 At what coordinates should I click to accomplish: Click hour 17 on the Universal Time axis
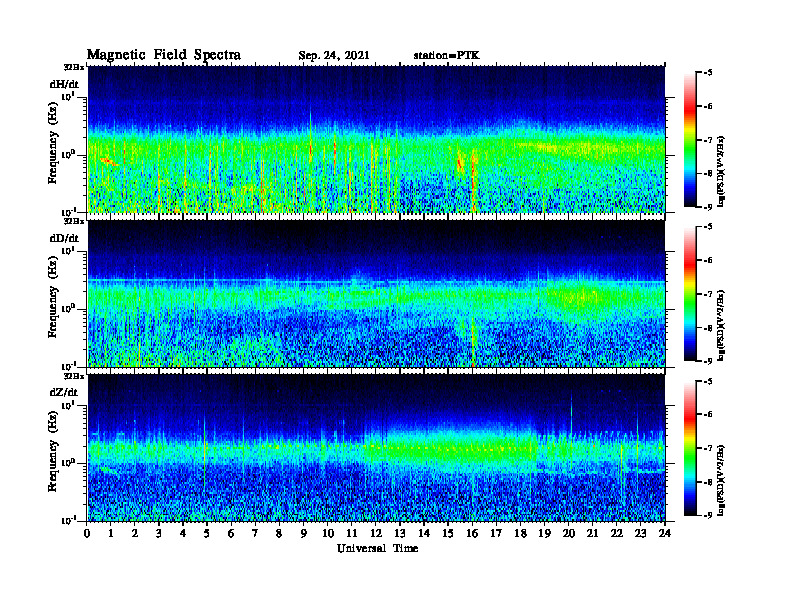point(496,534)
